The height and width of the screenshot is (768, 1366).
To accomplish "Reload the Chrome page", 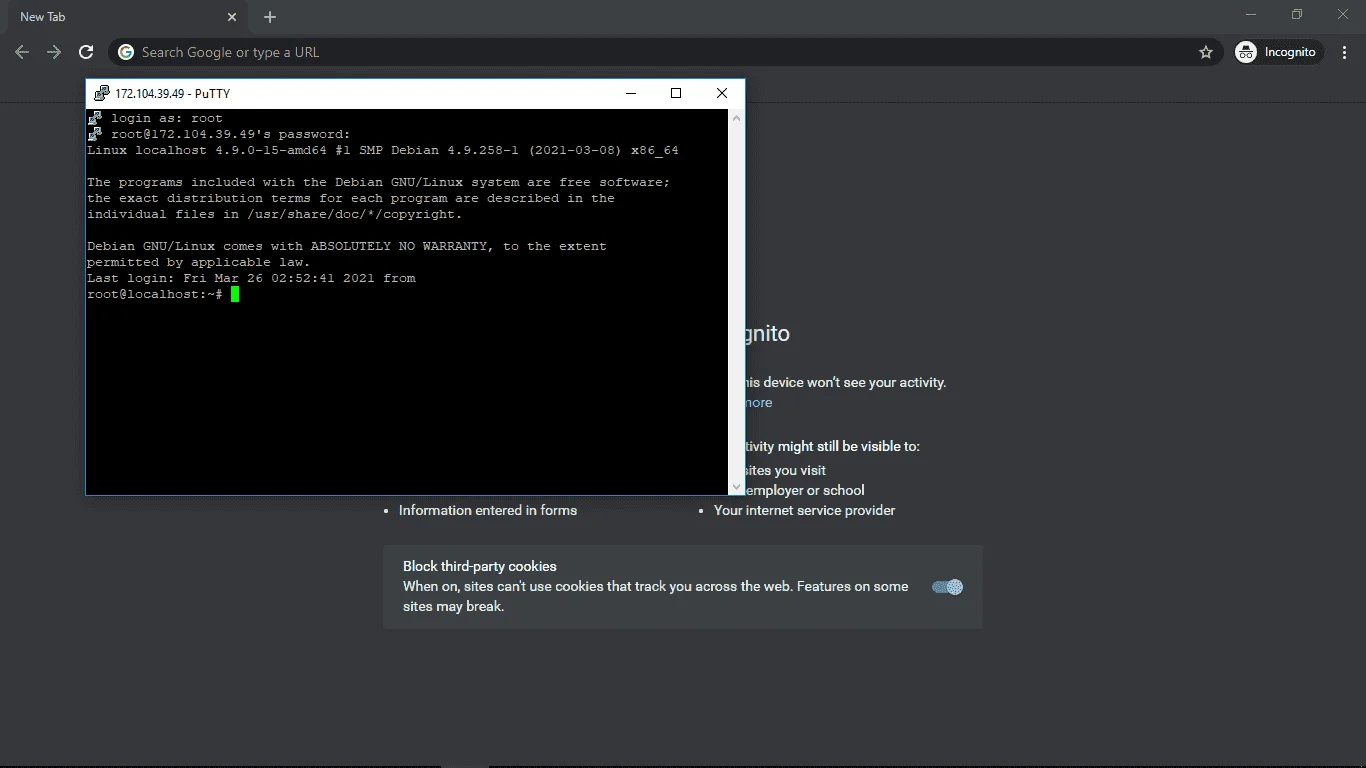I will pos(86,52).
